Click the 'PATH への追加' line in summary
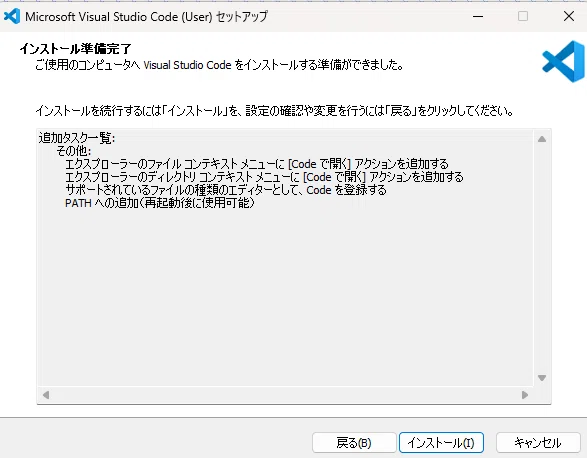Screen dimensions: 587x458 (x=160, y=203)
